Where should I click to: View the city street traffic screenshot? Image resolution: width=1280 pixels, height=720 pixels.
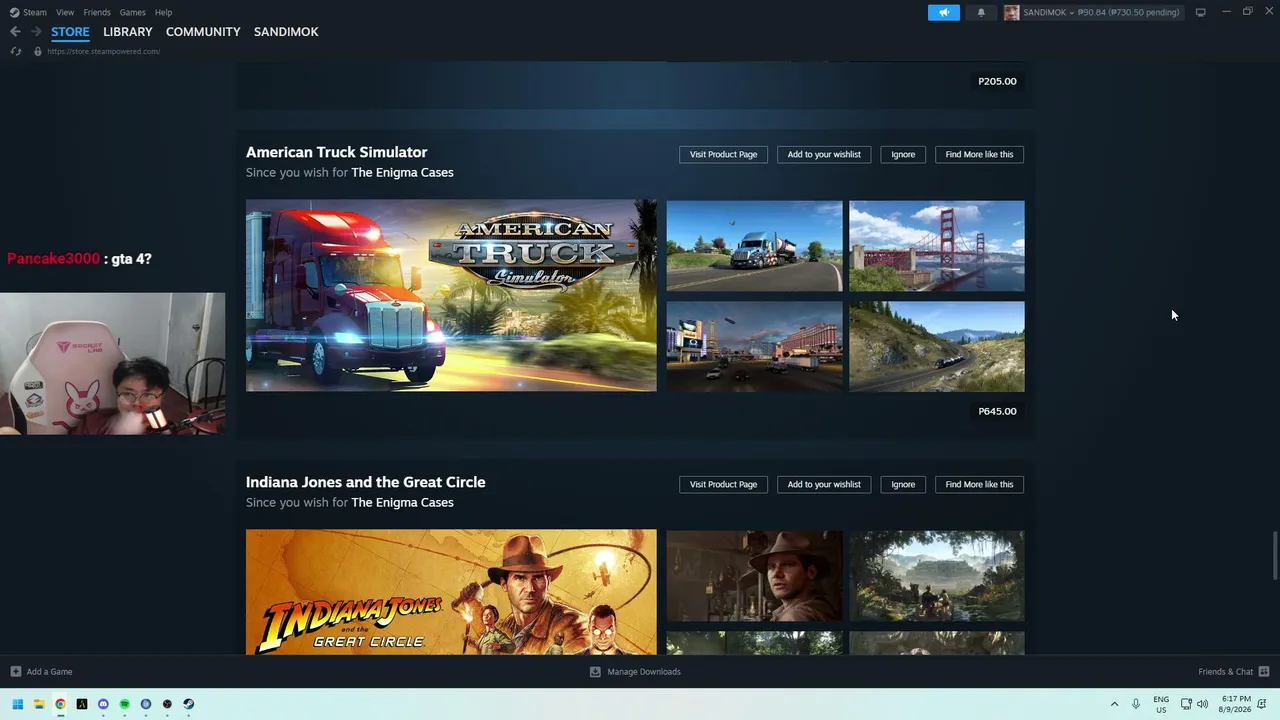pyautogui.click(x=754, y=347)
